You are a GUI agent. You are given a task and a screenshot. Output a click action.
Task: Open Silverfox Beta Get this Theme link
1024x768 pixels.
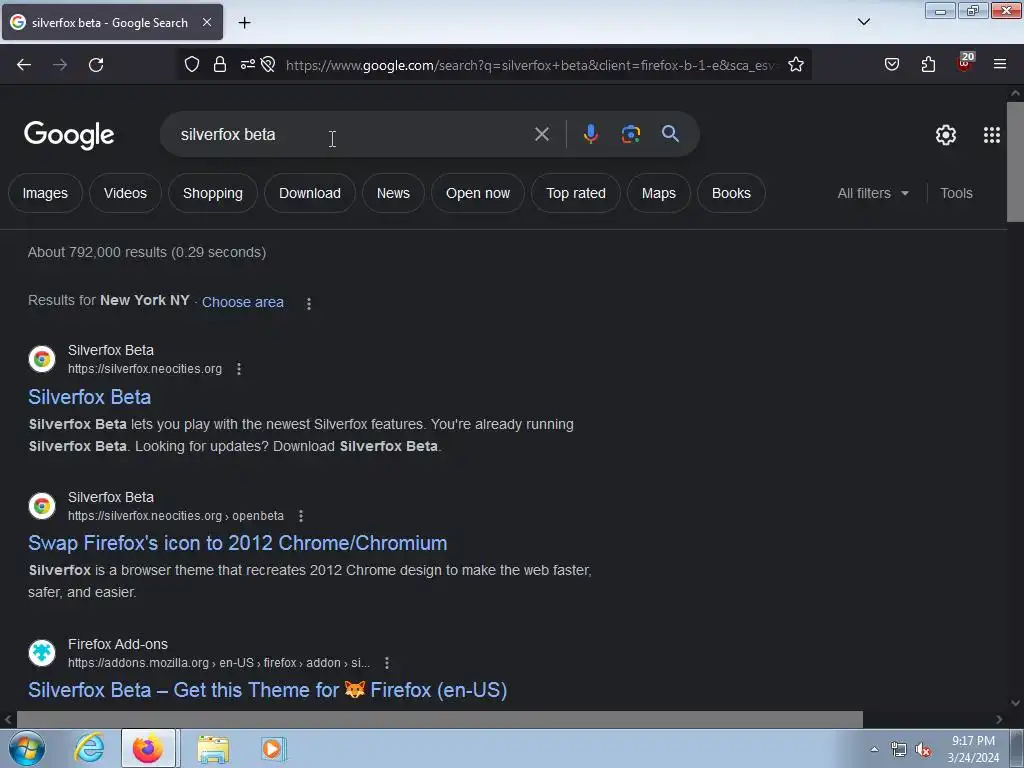[x=268, y=690]
